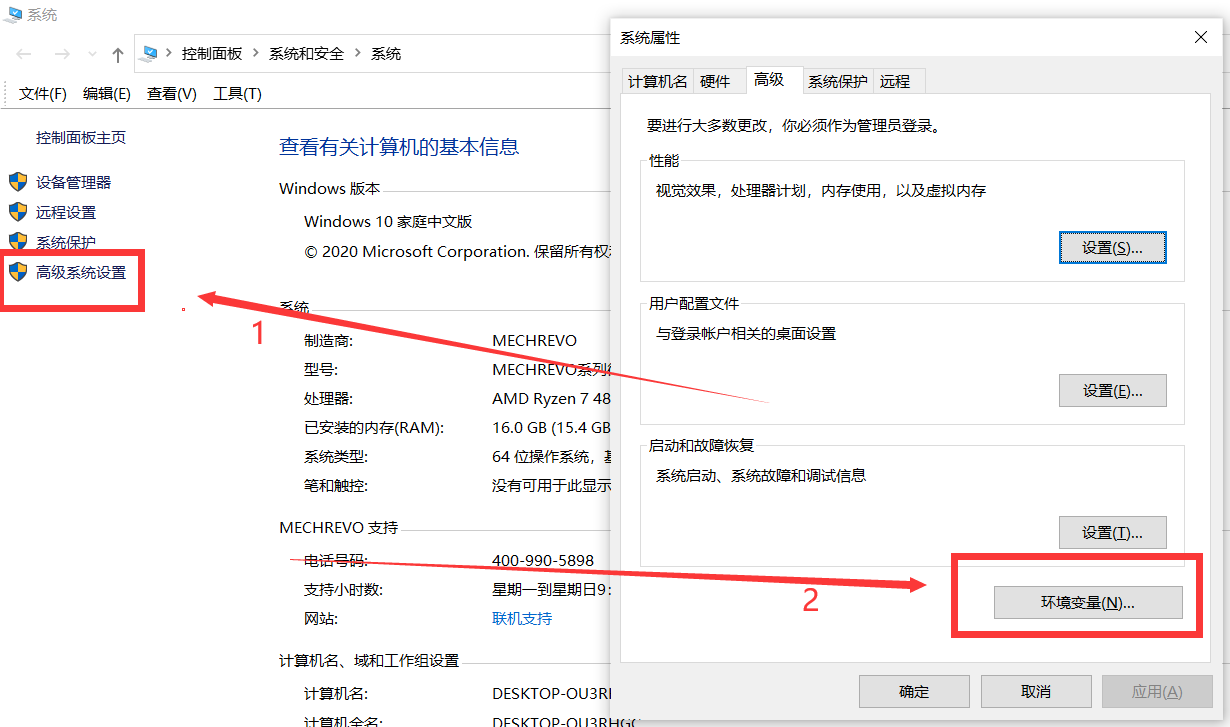Switch to the 计算机名 tab
This screenshot has height=727, width=1230.
[x=658, y=82]
